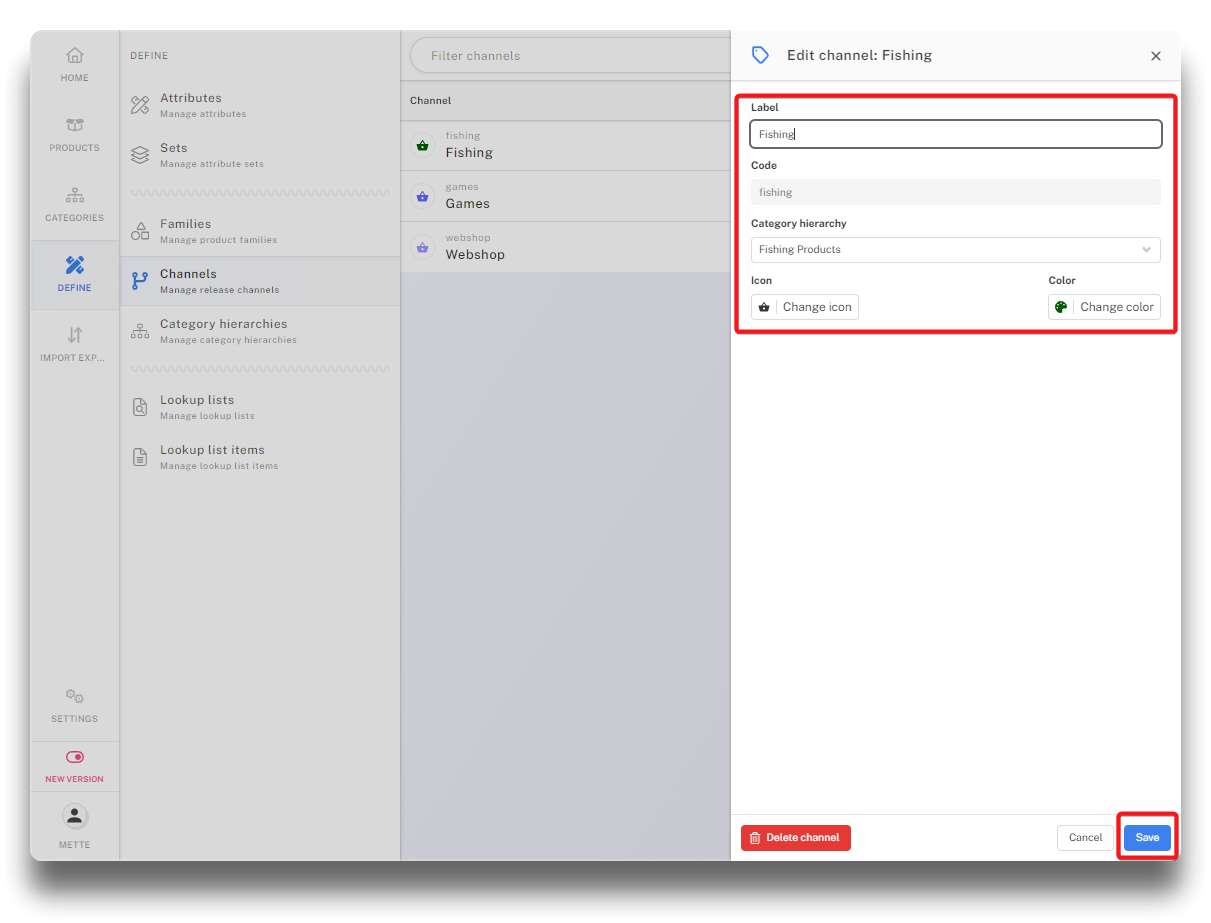Open Import Export sidebar icon
1211x923 pixels.
point(75,336)
